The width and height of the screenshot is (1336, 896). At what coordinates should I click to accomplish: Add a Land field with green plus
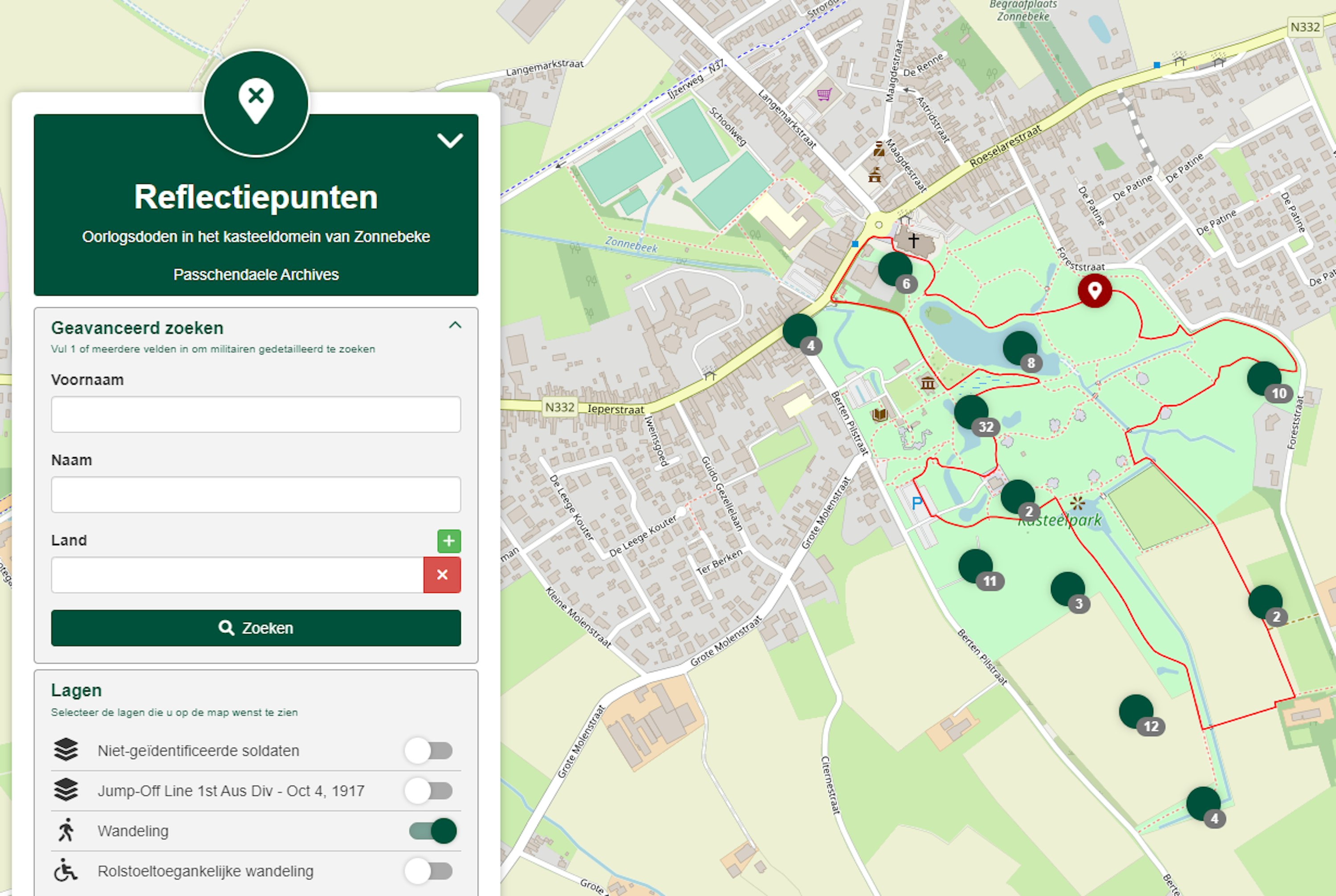(449, 540)
